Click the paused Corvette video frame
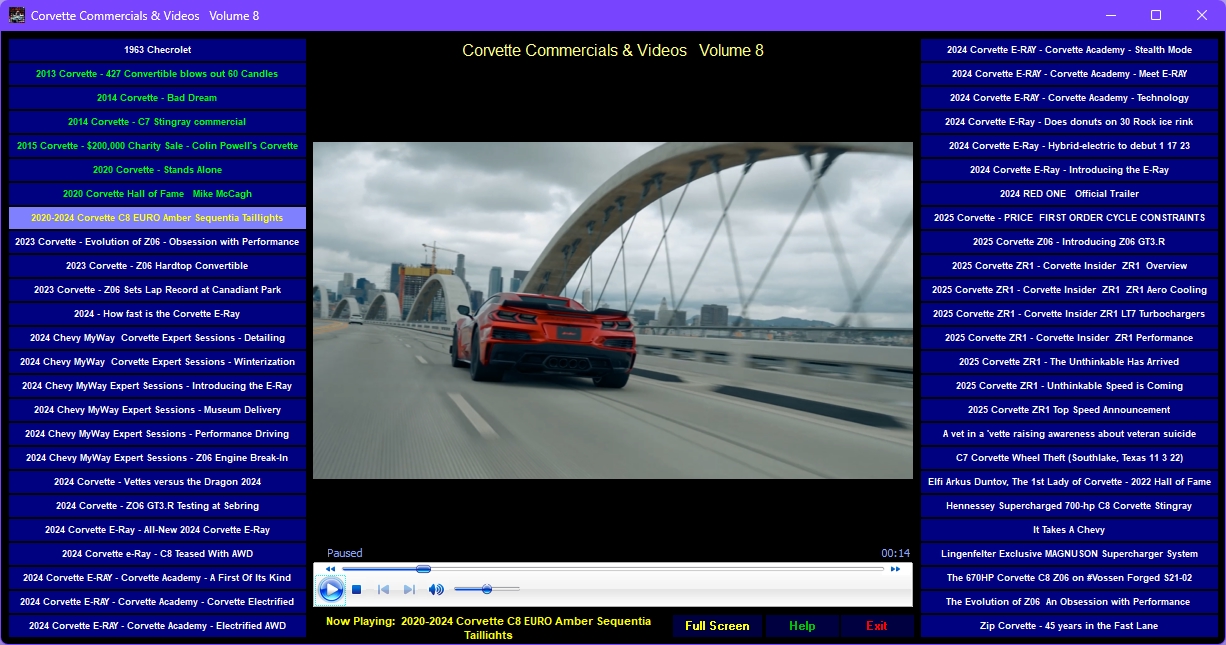 click(613, 310)
